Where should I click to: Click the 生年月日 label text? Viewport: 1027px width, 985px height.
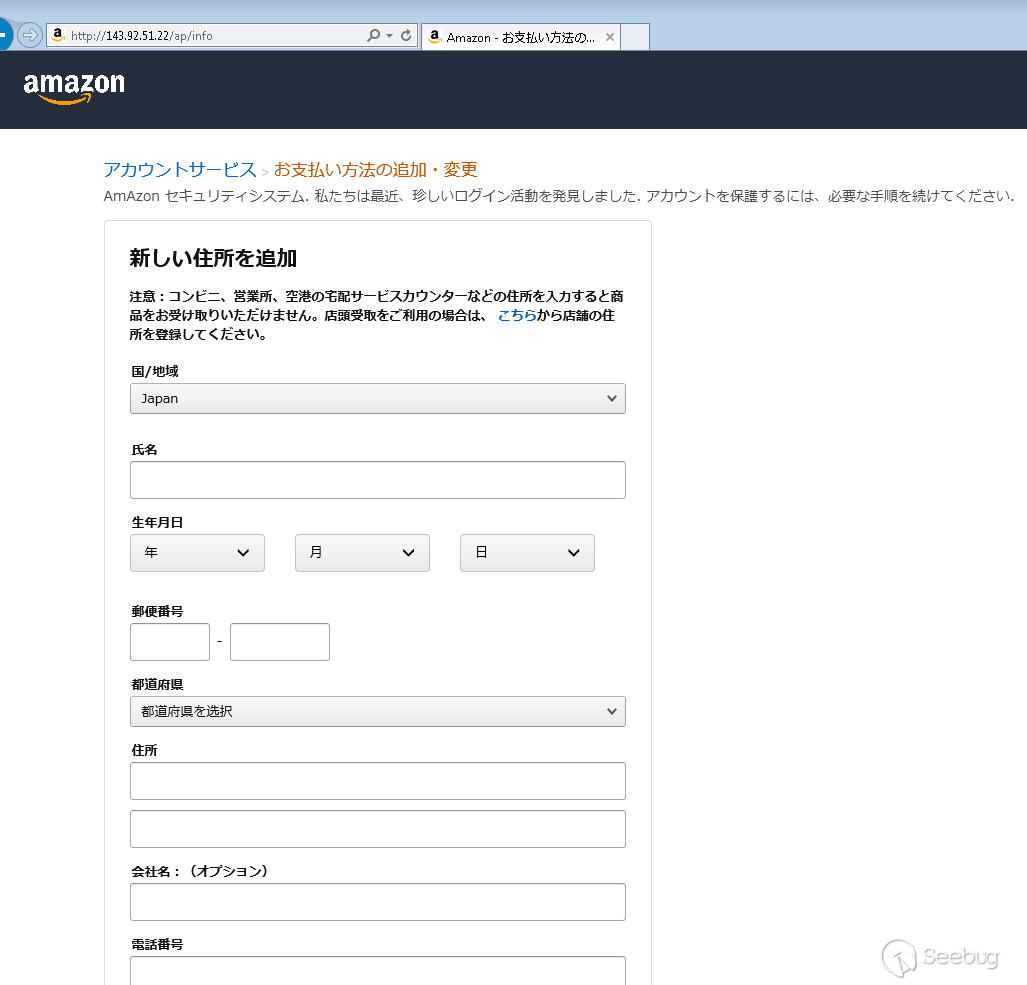[x=157, y=522]
